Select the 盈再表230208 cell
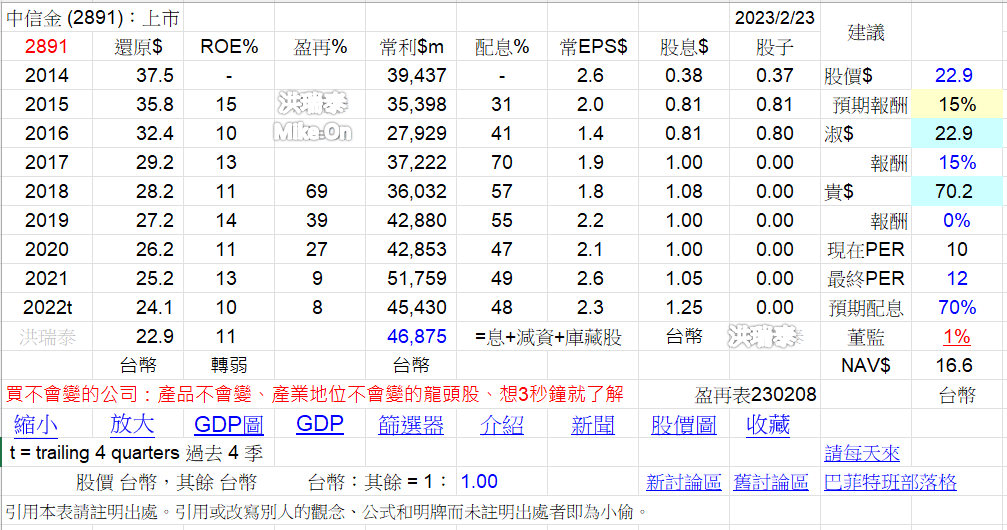 pyautogui.click(x=755, y=394)
